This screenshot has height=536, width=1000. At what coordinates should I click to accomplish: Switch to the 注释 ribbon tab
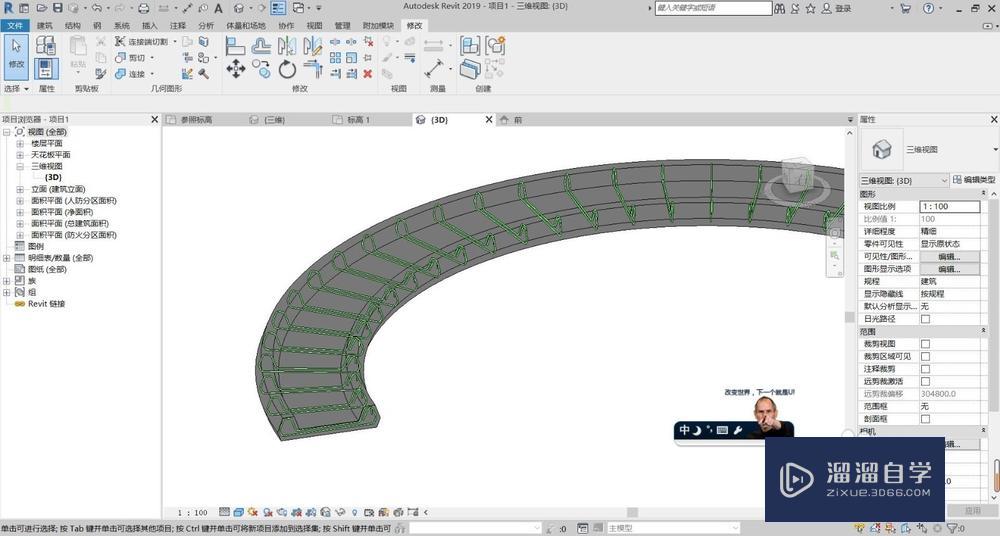coord(178,26)
